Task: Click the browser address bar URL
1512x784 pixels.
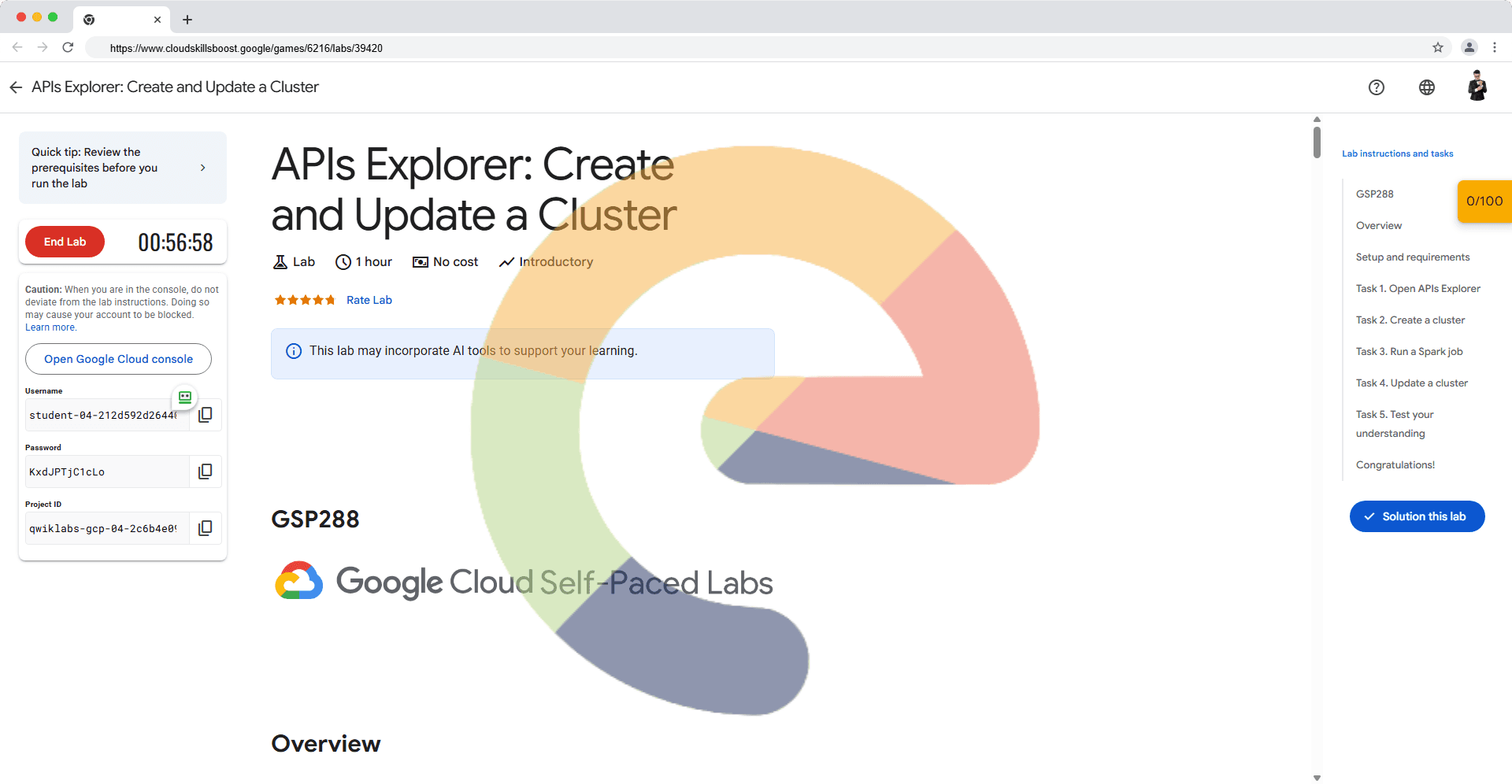Action: point(246,48)
